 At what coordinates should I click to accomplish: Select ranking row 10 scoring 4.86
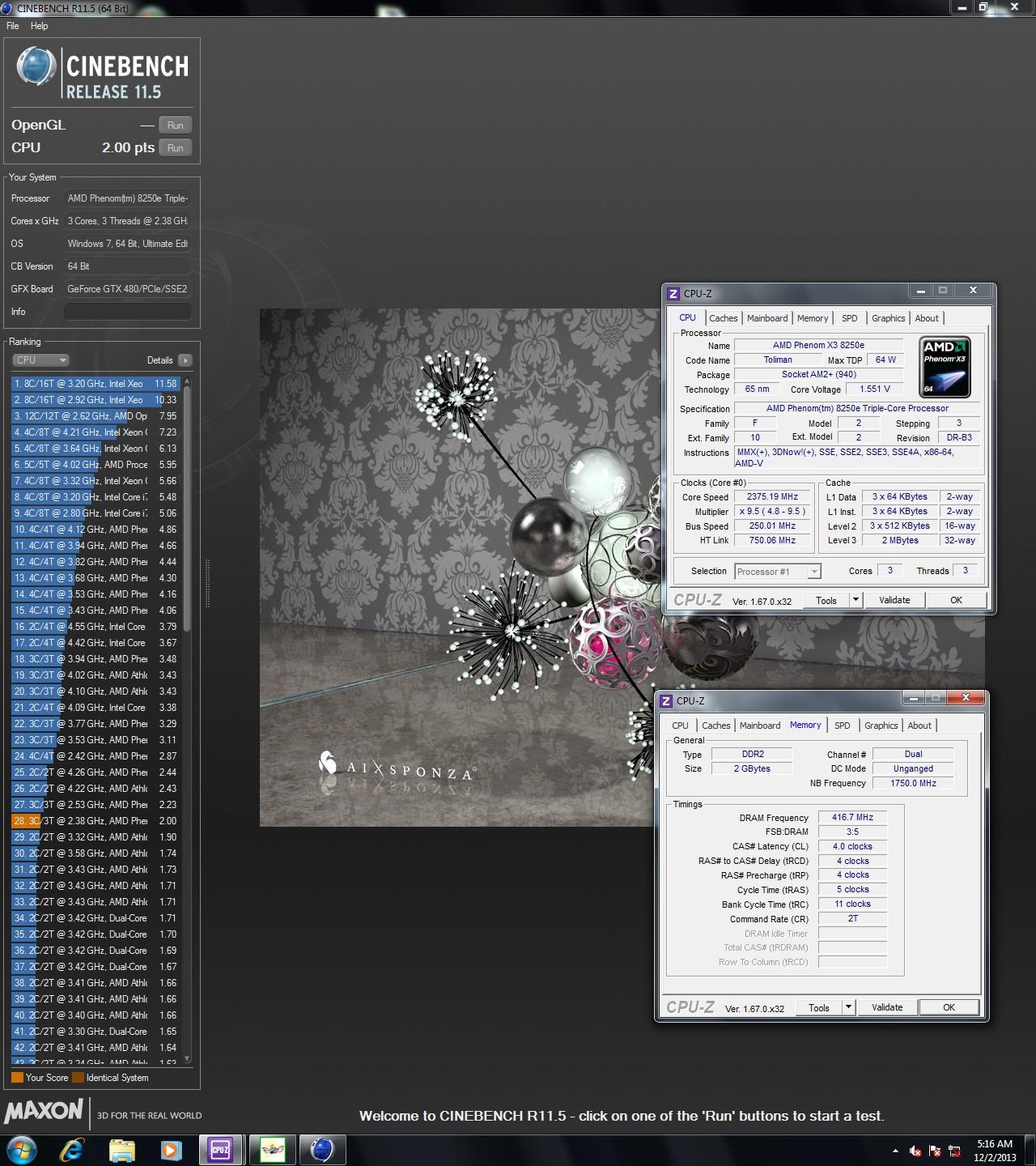click(x=96, y=530)
